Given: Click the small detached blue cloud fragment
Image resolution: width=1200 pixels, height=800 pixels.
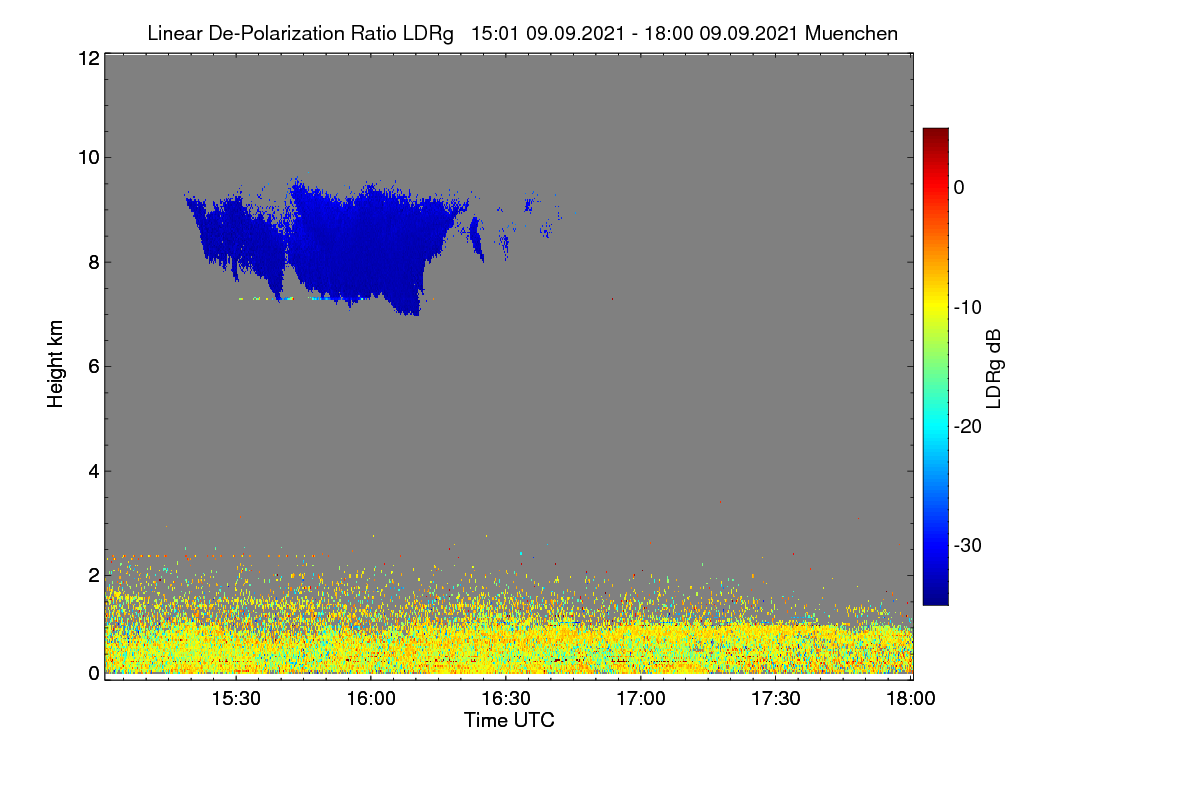Looking at the screenshot, I should pyautogui.click(x=477, y=240).
